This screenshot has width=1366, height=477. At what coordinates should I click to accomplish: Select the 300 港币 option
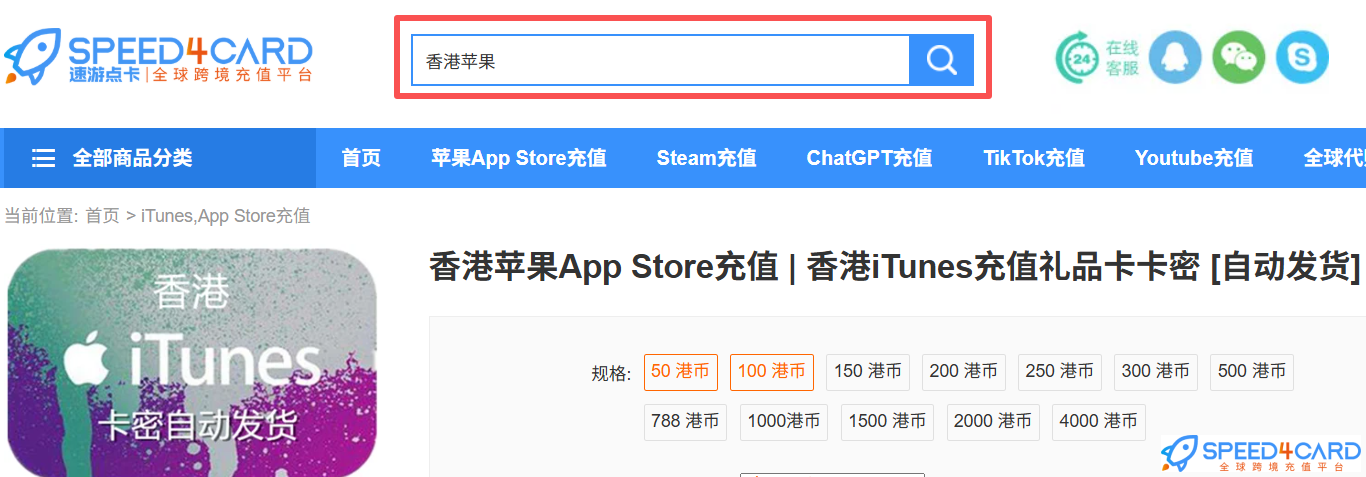click(1156, 372)
